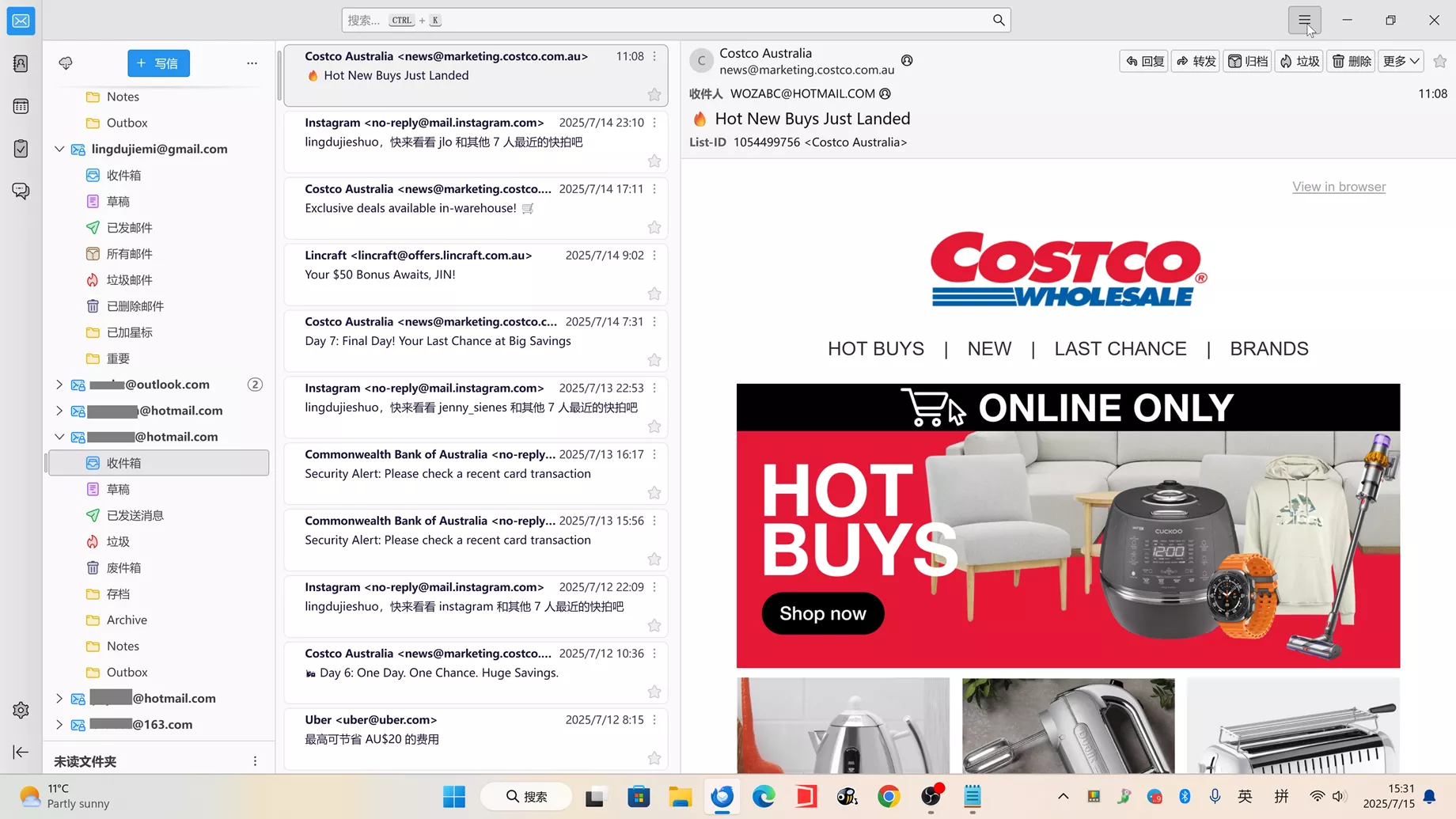This screenshot has width=1456, height=819.
Task: Open the Address Book sidebar icon
Action: [21, 63]
